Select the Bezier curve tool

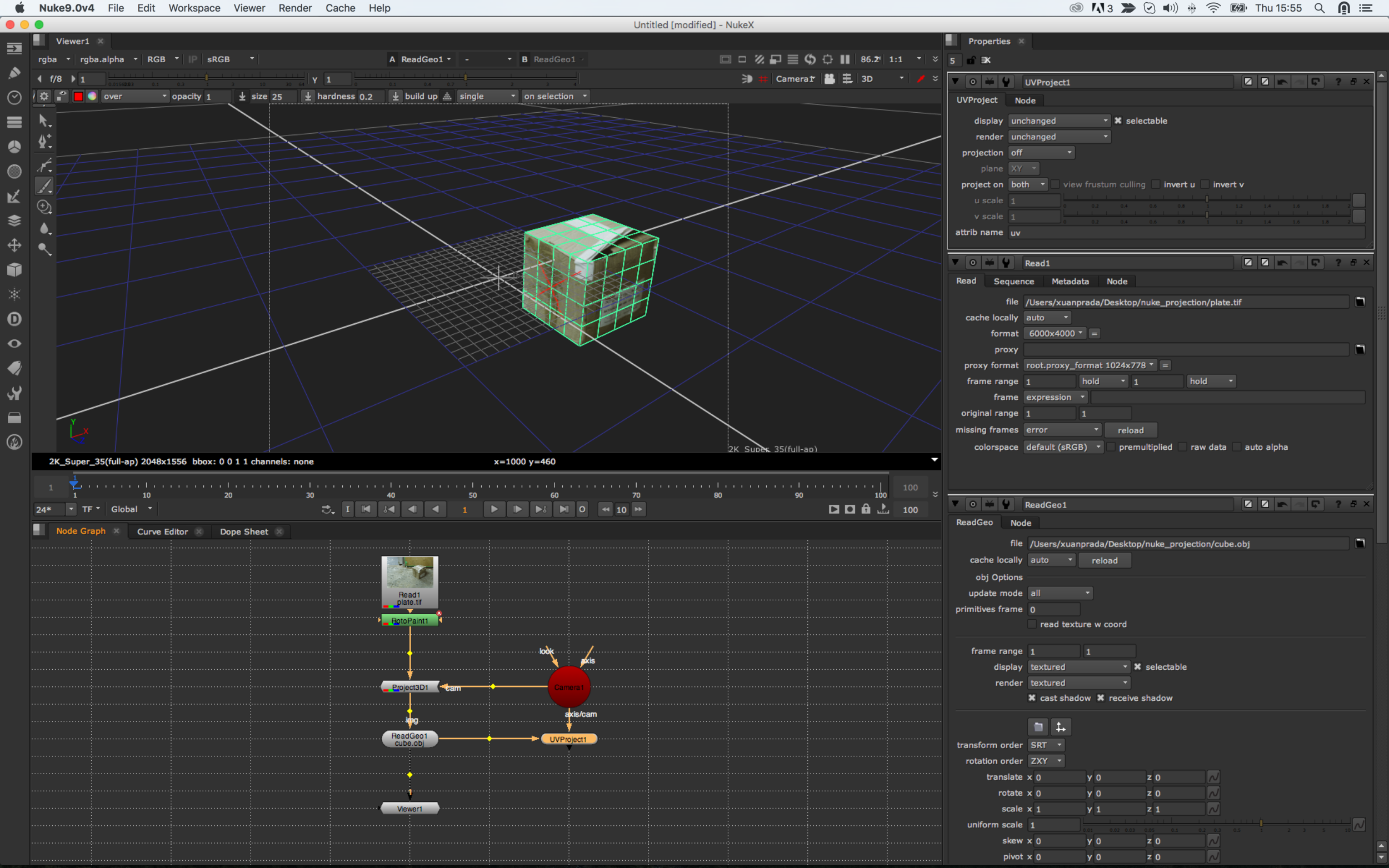pos(44,165)
